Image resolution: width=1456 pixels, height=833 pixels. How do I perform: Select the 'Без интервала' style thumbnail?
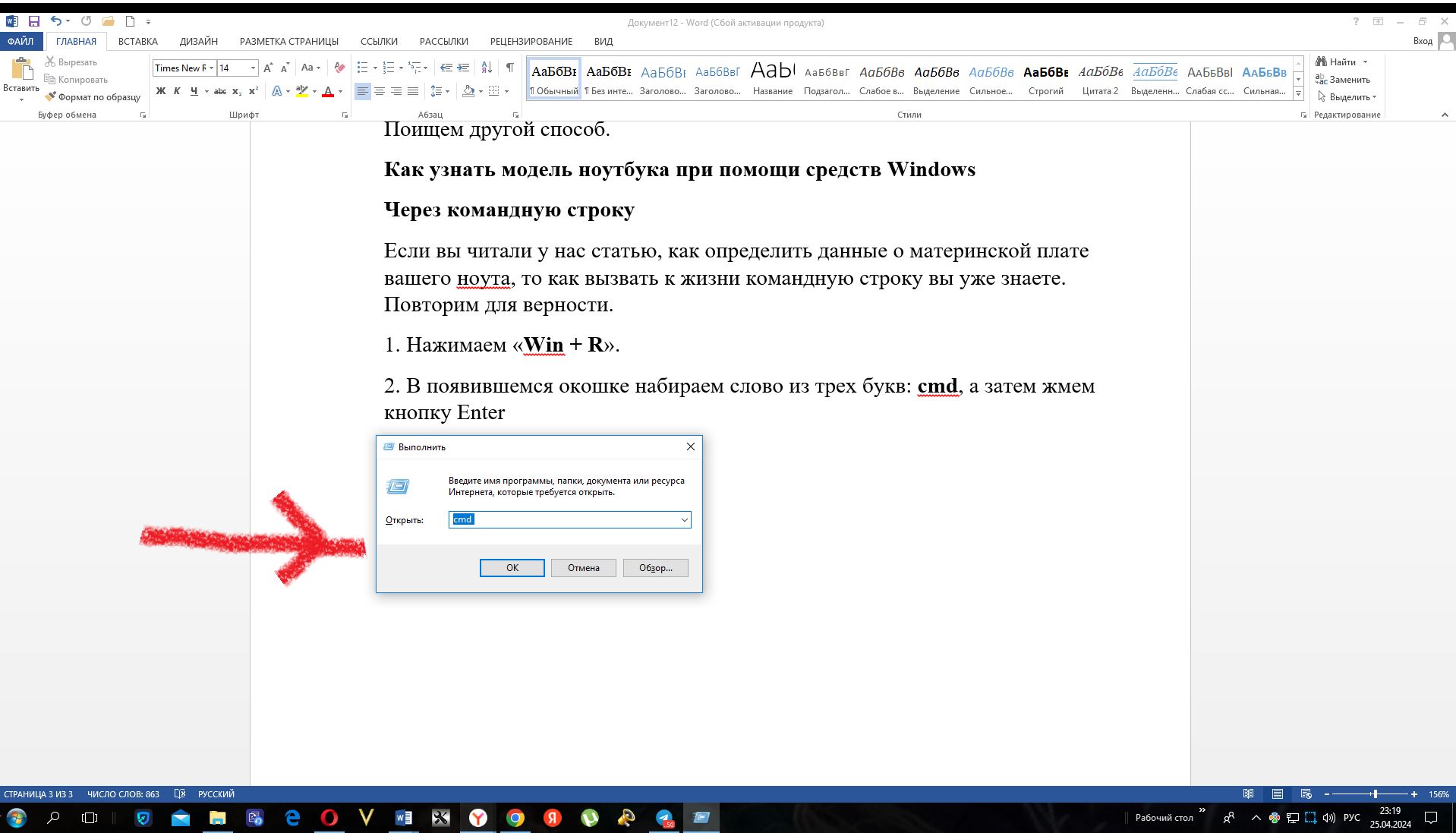click(x=608, y=79)
